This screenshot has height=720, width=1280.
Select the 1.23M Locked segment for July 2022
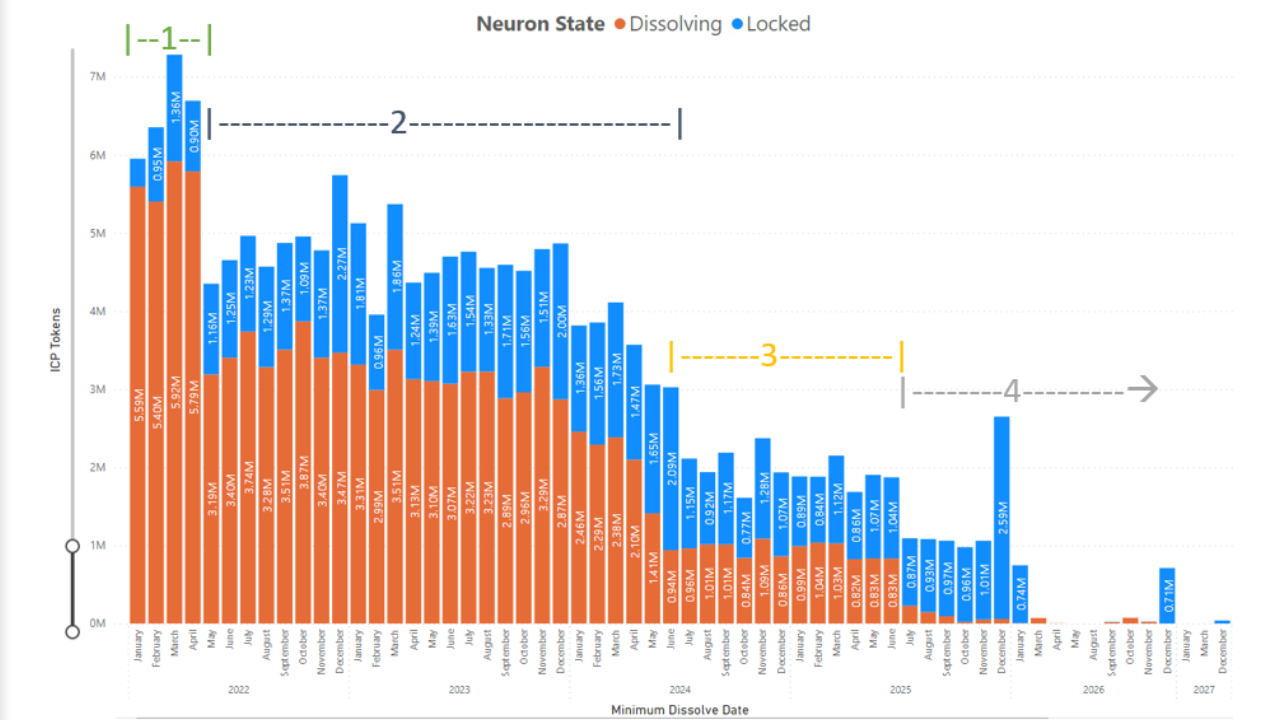coord(248,284)
